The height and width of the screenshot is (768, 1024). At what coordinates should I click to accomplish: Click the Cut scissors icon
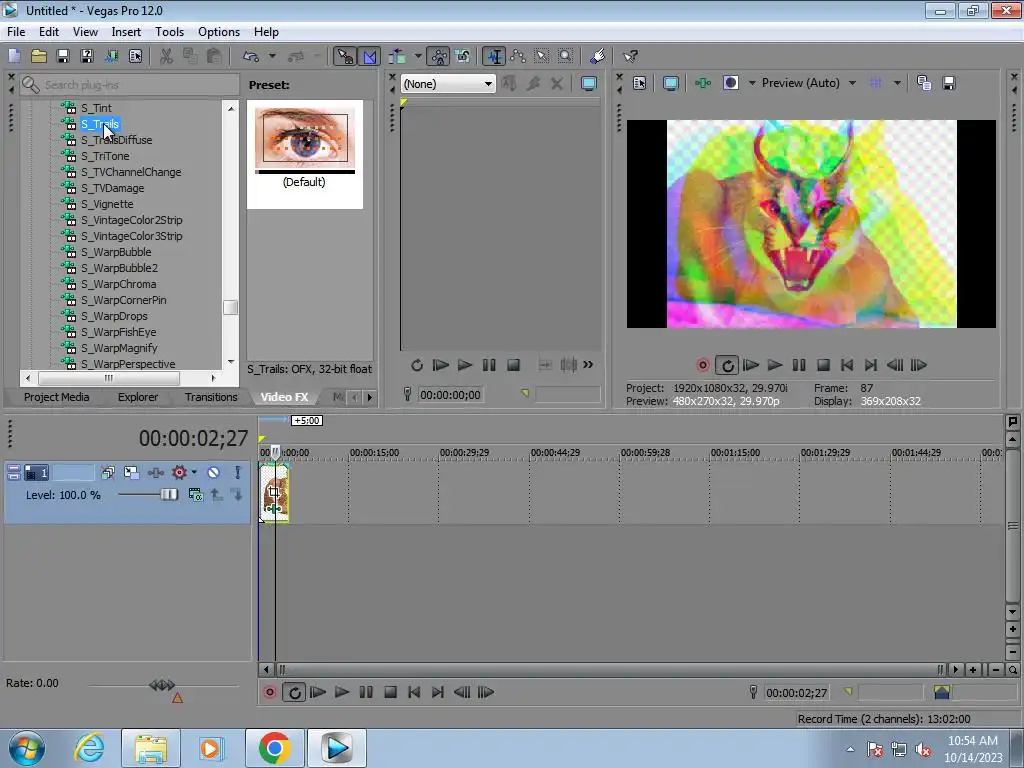pos(167,56)
